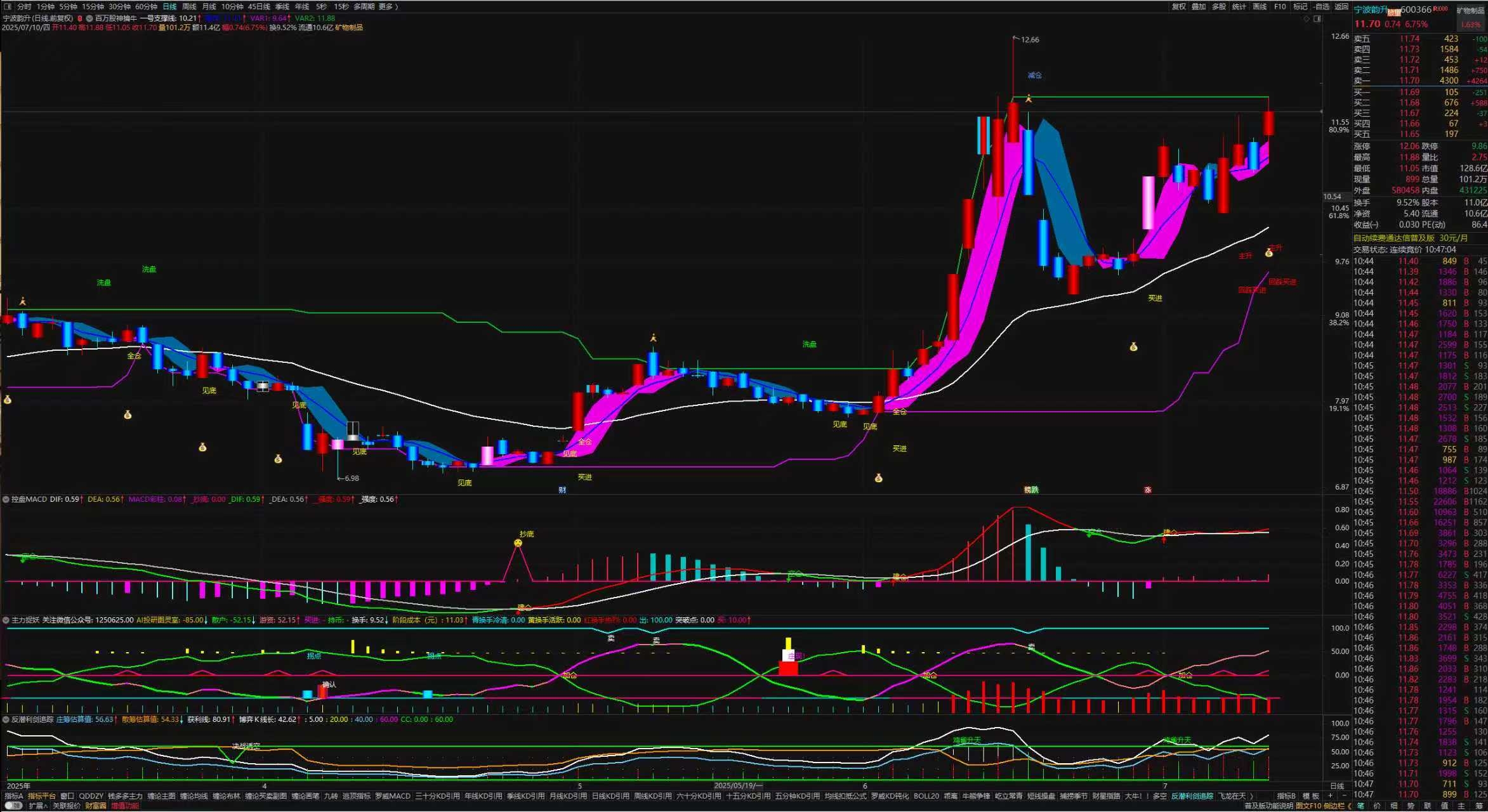1488x812 pixels.
Task: Click the 价 sidebar icon at bottom right
Action: [1377, 806]
